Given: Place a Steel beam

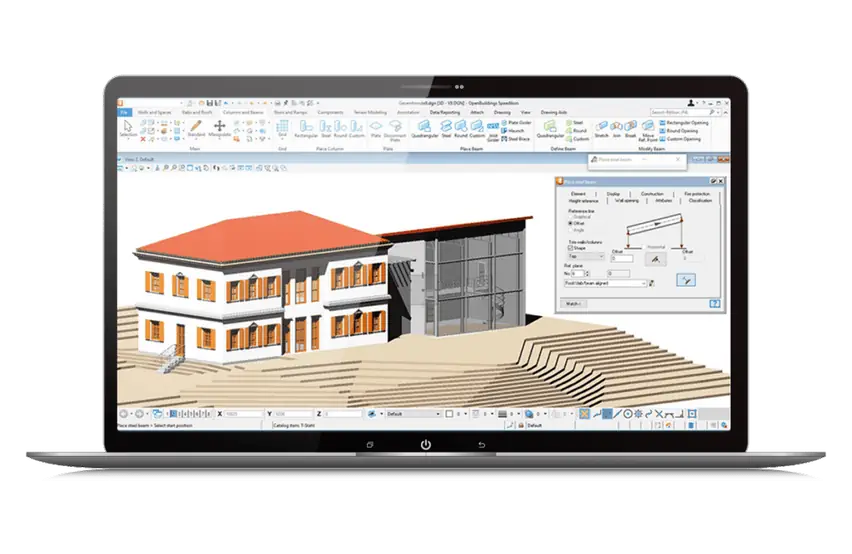Looking at the screenshot, I should 446,129.
